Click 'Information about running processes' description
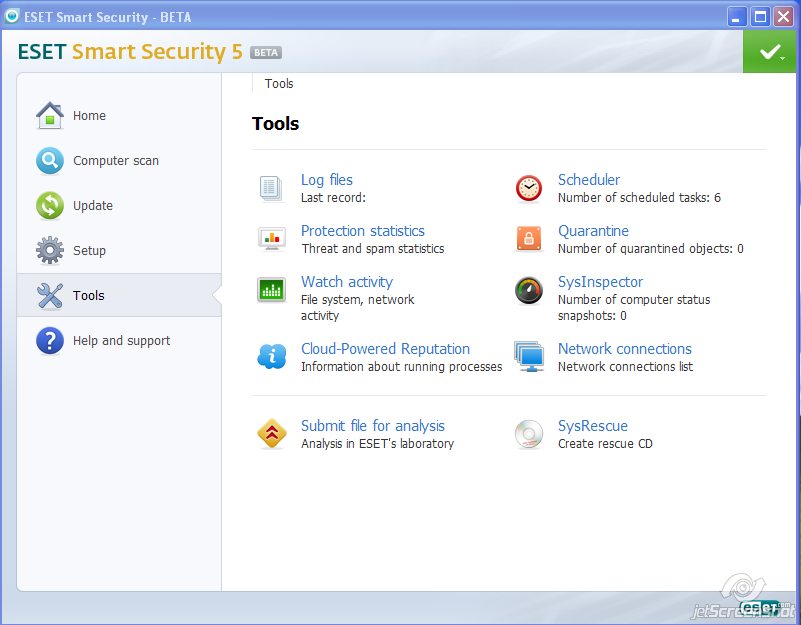The height and width of the screenshot is (625, 801). pos(402,367)
